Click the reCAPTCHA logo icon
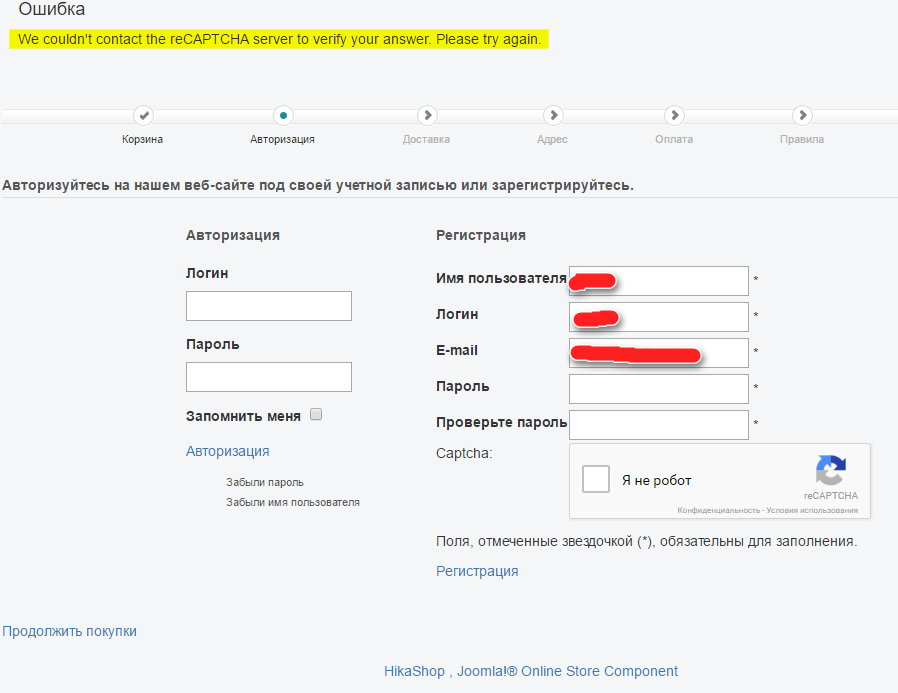The width and height of the screenshot is (898, 693). 830,471
